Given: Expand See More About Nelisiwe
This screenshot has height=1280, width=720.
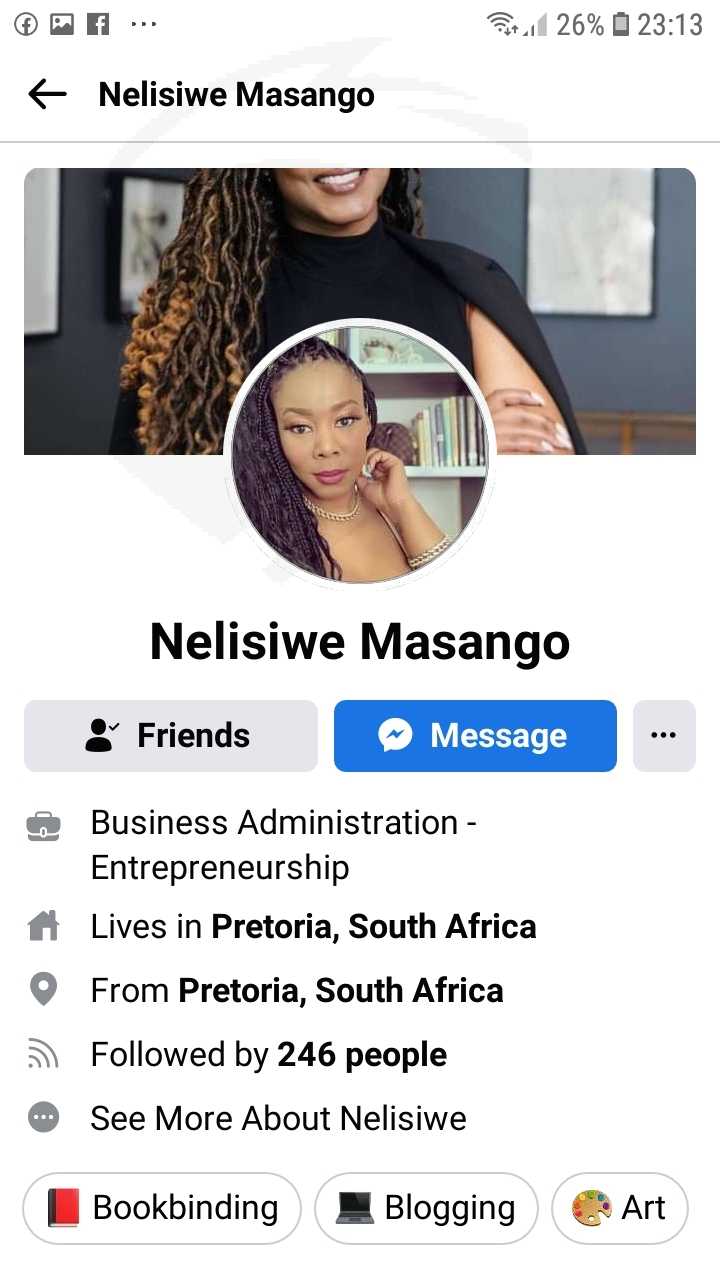Looking at the screenshot, I should click(278, 1118).
